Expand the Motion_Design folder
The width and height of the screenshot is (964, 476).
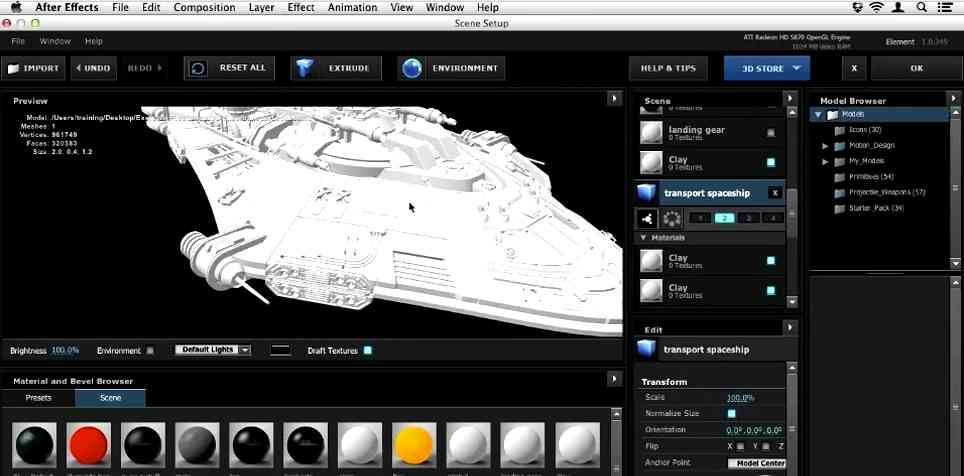[825, 145]
